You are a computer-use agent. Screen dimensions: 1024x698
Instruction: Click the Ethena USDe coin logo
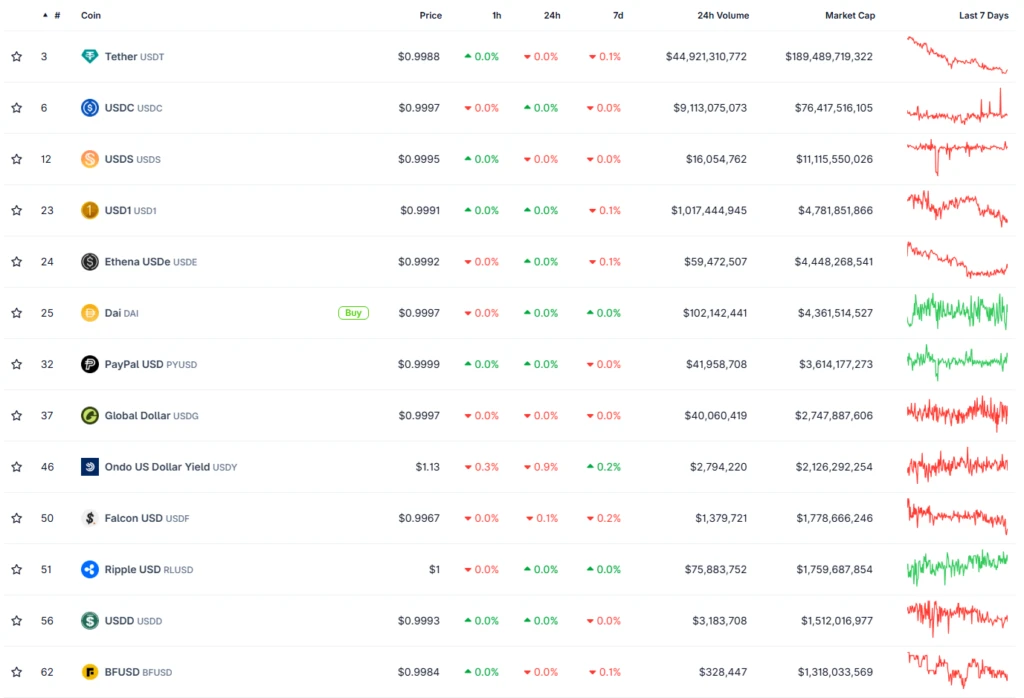click(x=89, y=261)
